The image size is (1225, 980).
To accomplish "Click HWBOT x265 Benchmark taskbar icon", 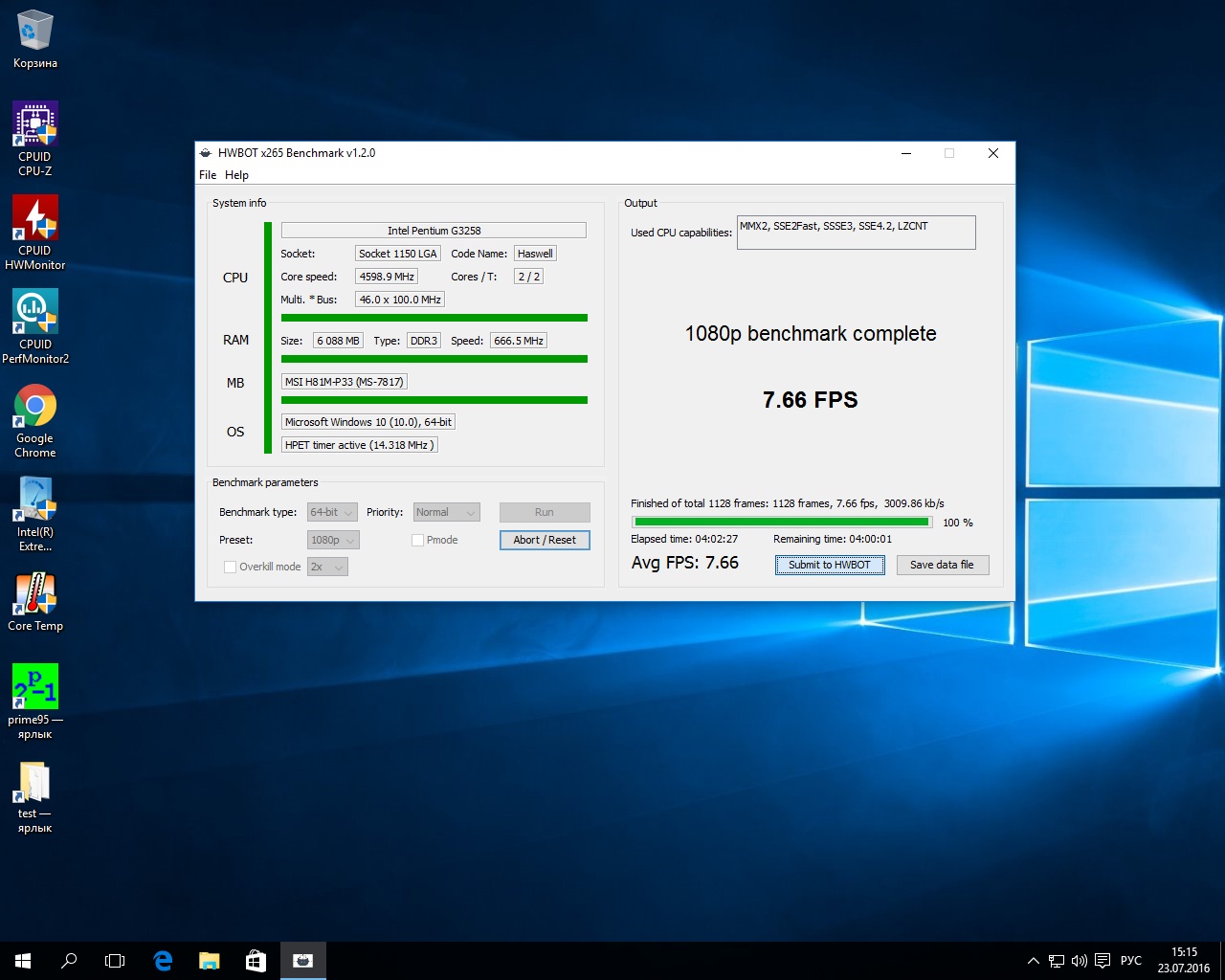I will point(302,961).
